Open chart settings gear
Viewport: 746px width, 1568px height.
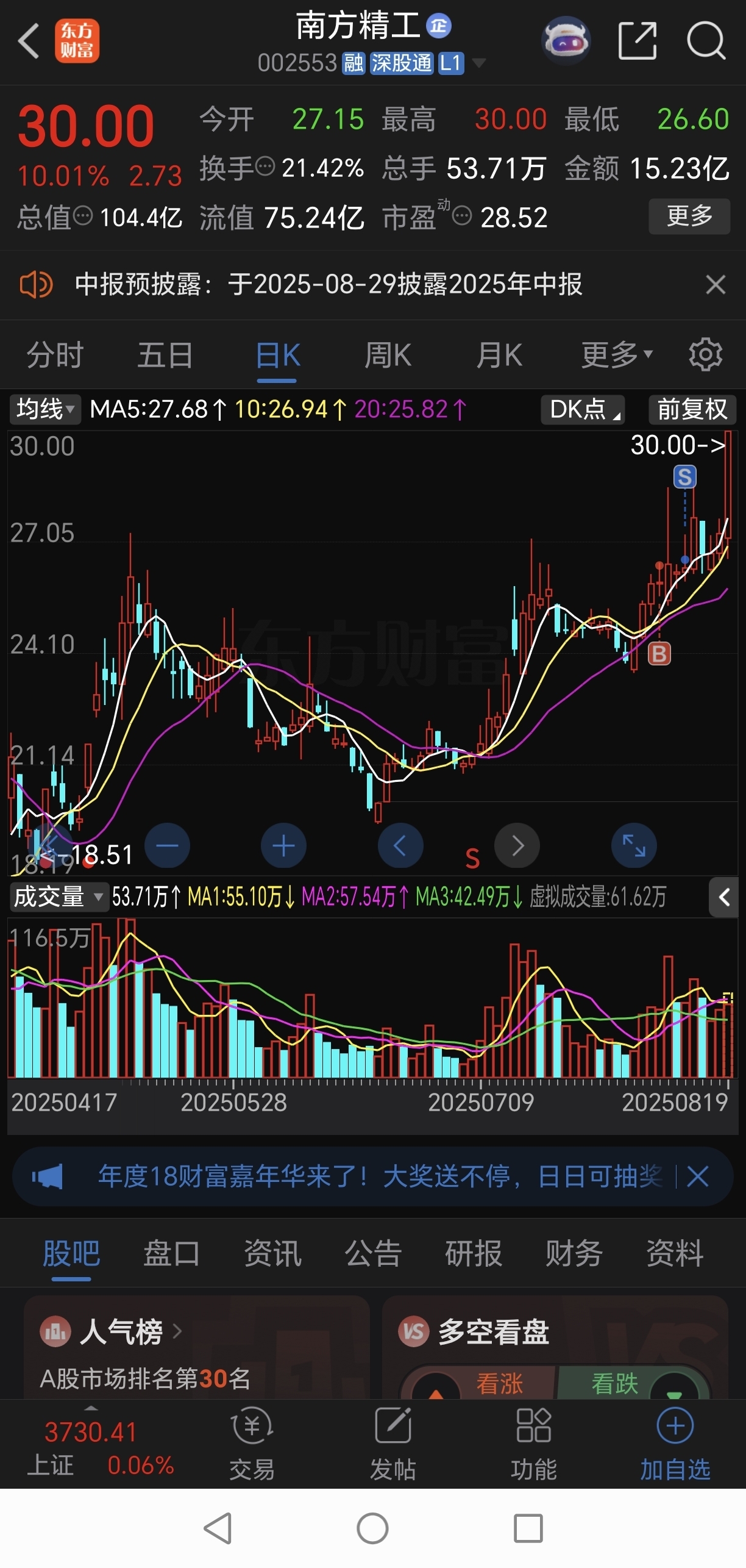point(705,354)
